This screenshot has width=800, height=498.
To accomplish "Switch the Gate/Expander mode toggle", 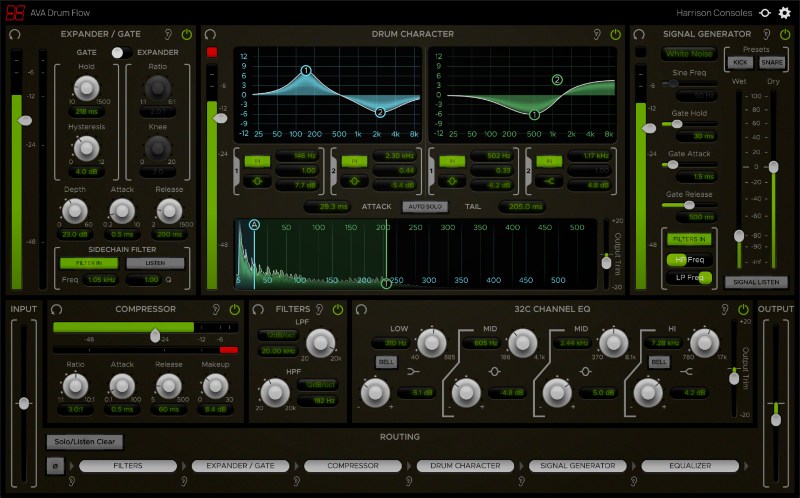I will point(122,52).
